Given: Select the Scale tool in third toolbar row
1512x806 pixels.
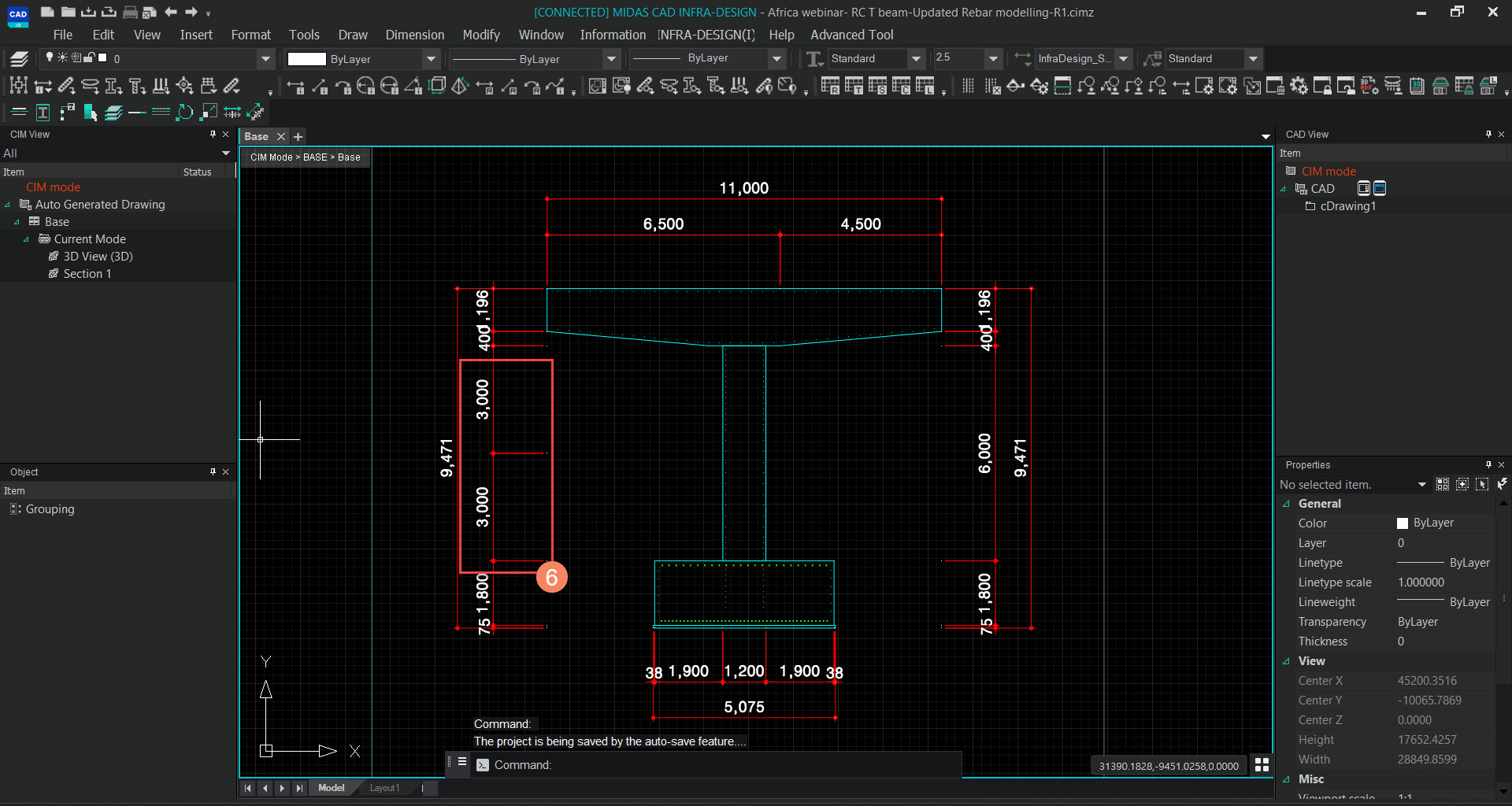Looking at the screenshot, I should point(209,113).
